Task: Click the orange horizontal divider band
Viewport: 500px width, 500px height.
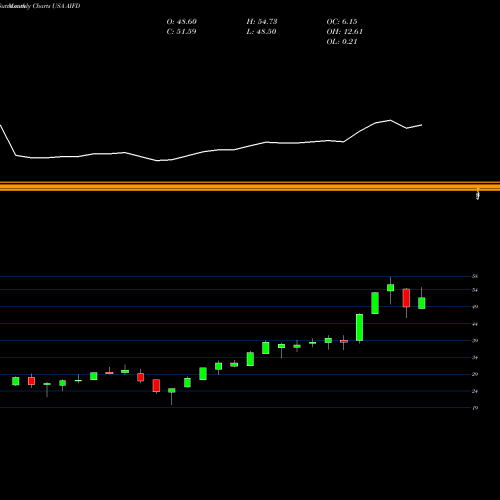Action: coord(250,186)
